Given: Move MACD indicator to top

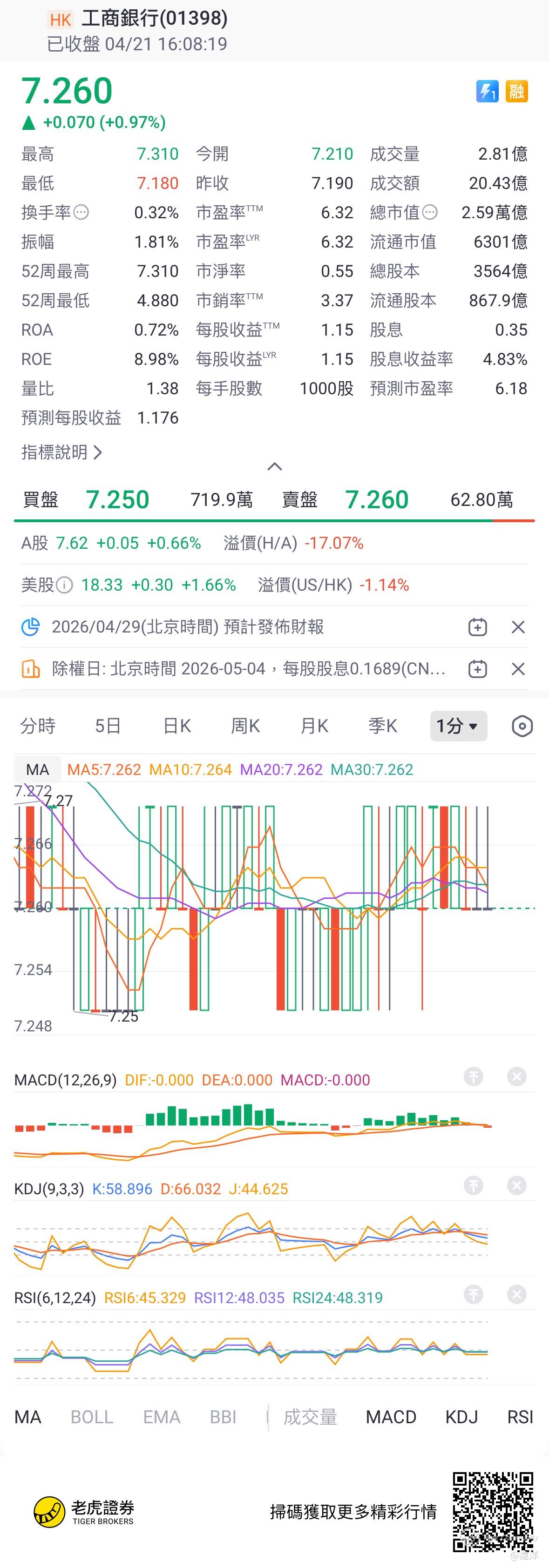Looking at the screenshot, I should pos(474,1076).
